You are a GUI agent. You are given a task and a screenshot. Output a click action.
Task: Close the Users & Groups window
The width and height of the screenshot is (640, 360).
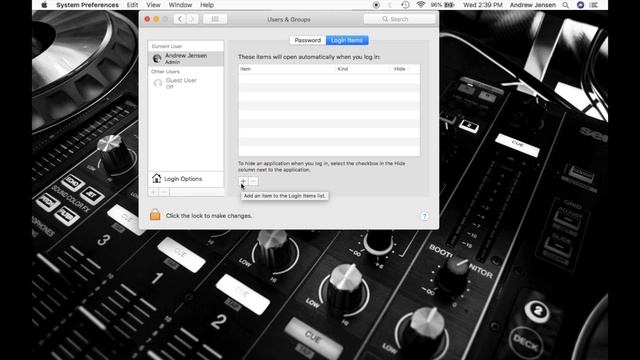tap(147, 19)
